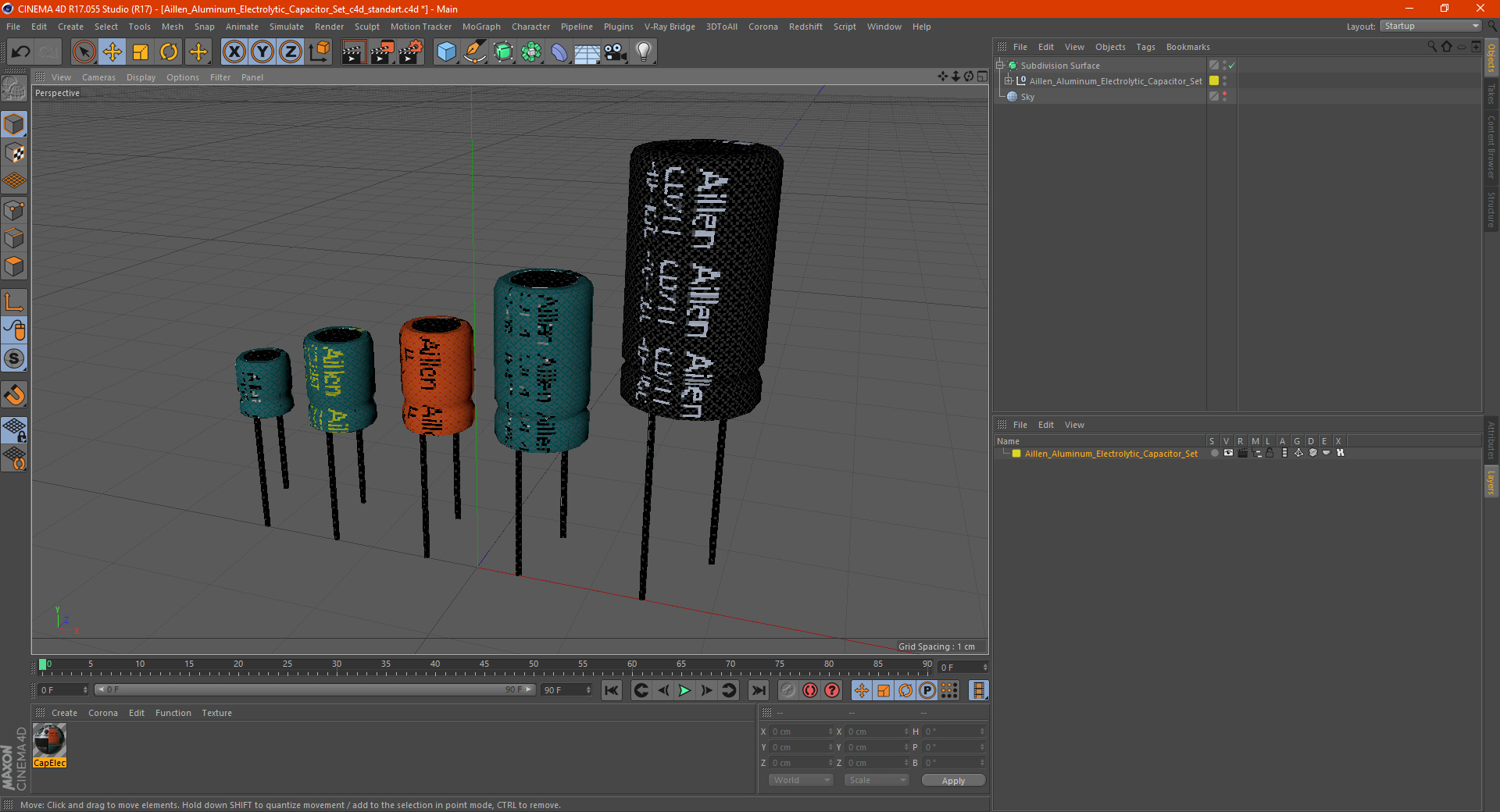
Task: Click Play forward button
Action: 684,690
